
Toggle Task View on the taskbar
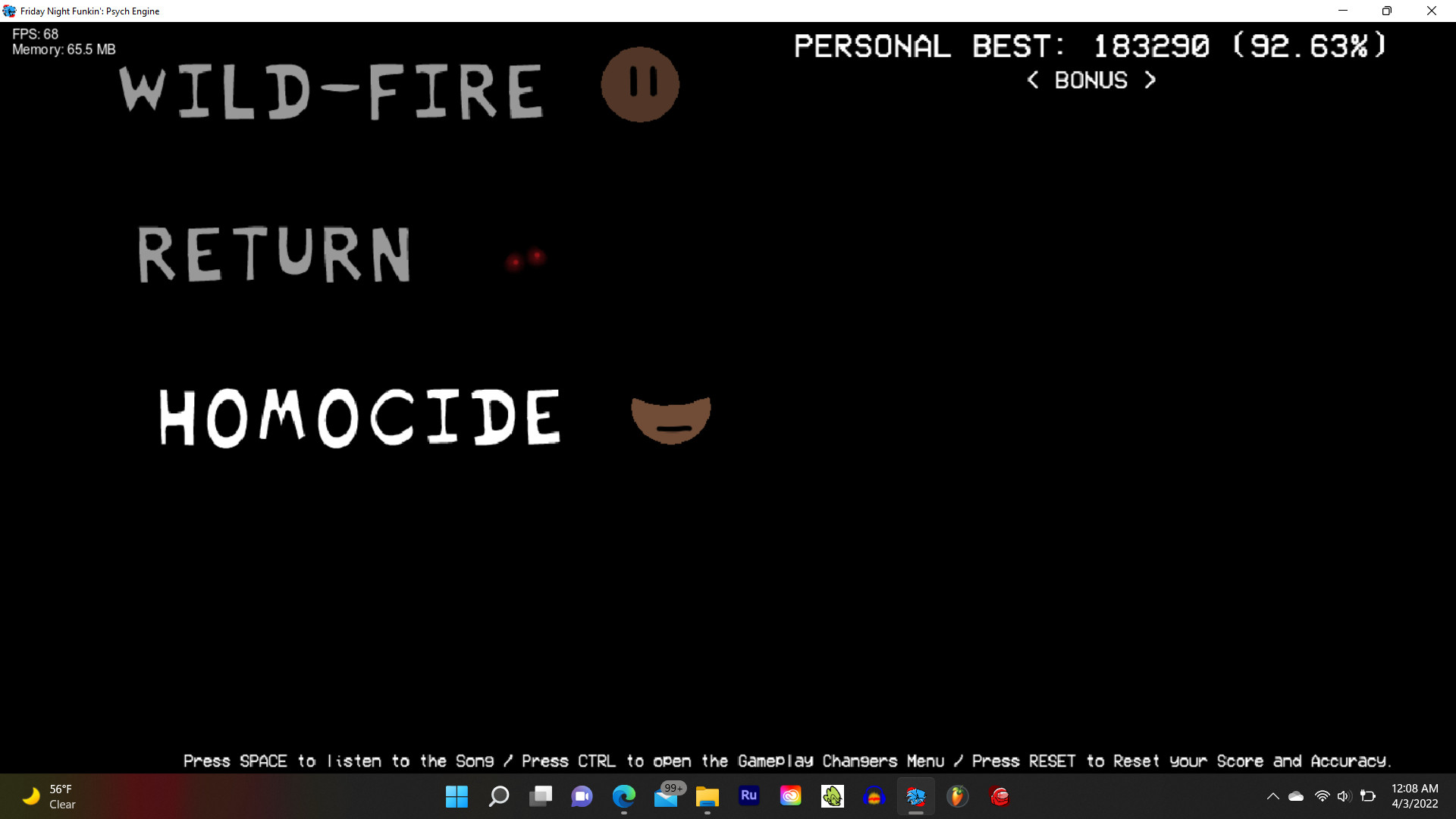pos(541,796)
